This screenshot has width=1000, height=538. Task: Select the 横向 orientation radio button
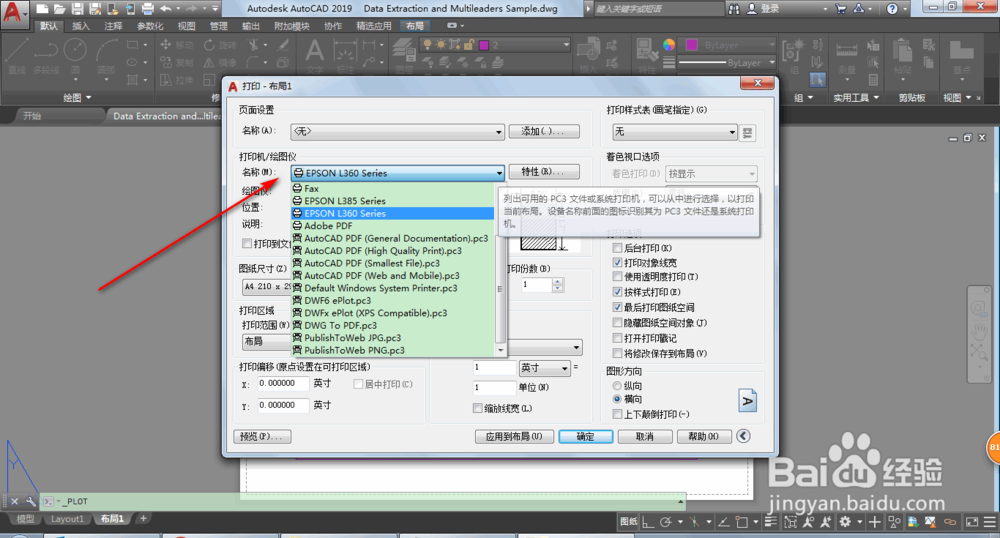[617, 399]
